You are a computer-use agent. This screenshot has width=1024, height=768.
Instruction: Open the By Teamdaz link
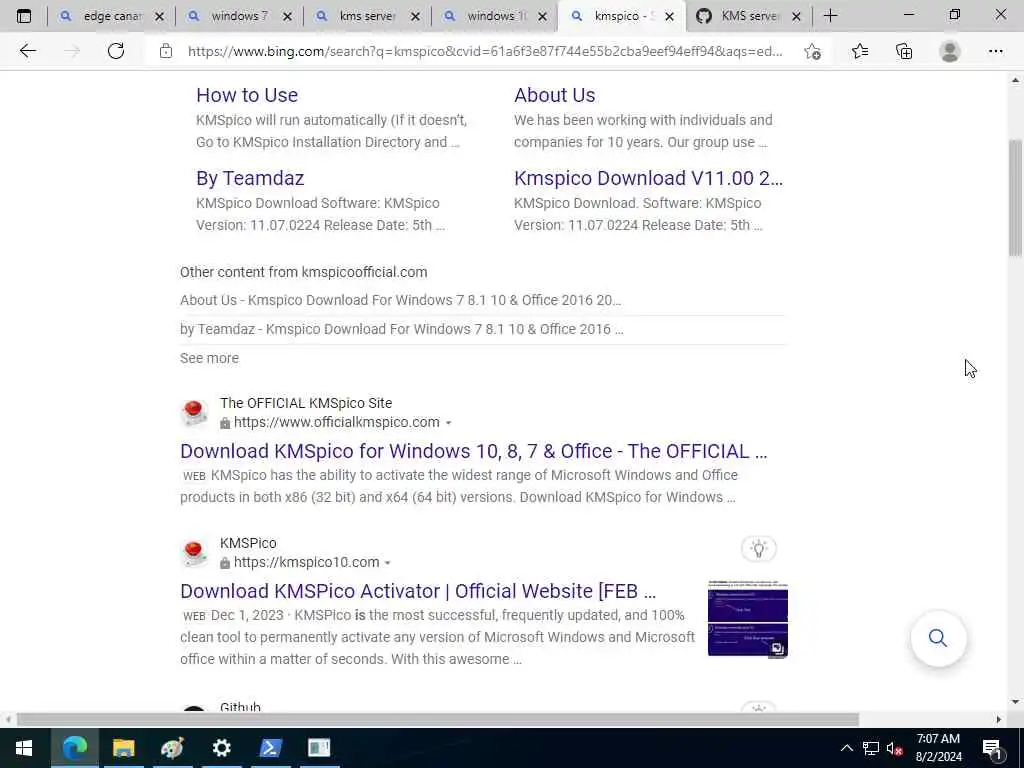pyautogui.click(x=250, y=178)
